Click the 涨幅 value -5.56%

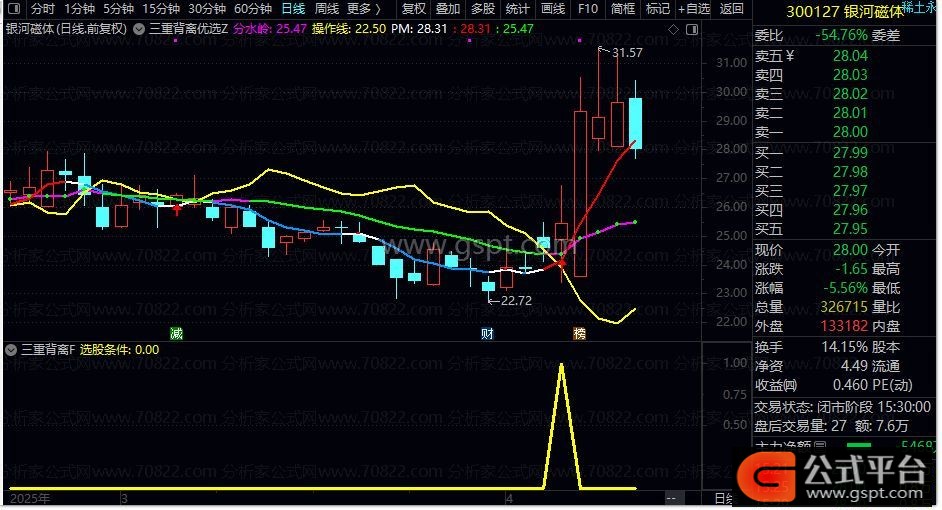click(846, 288)
